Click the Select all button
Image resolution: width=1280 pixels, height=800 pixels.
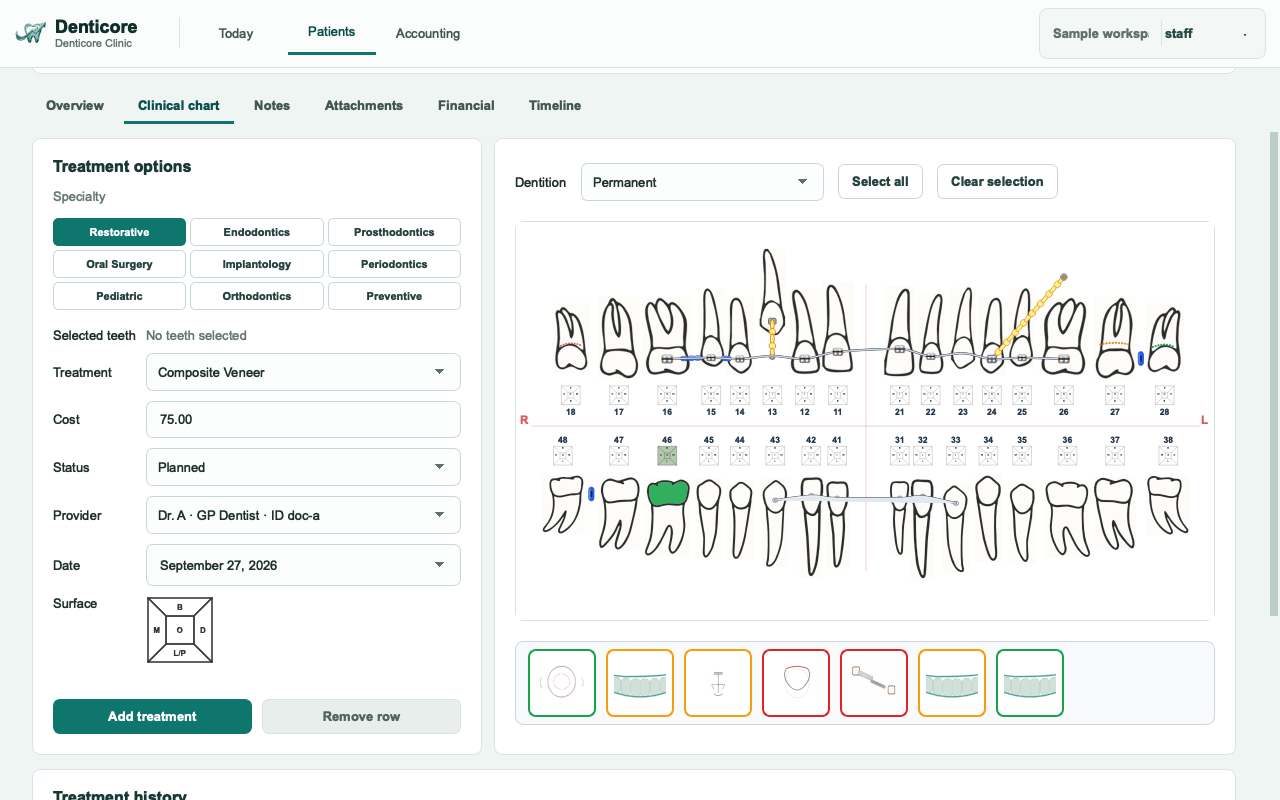[x=880, y=181]
